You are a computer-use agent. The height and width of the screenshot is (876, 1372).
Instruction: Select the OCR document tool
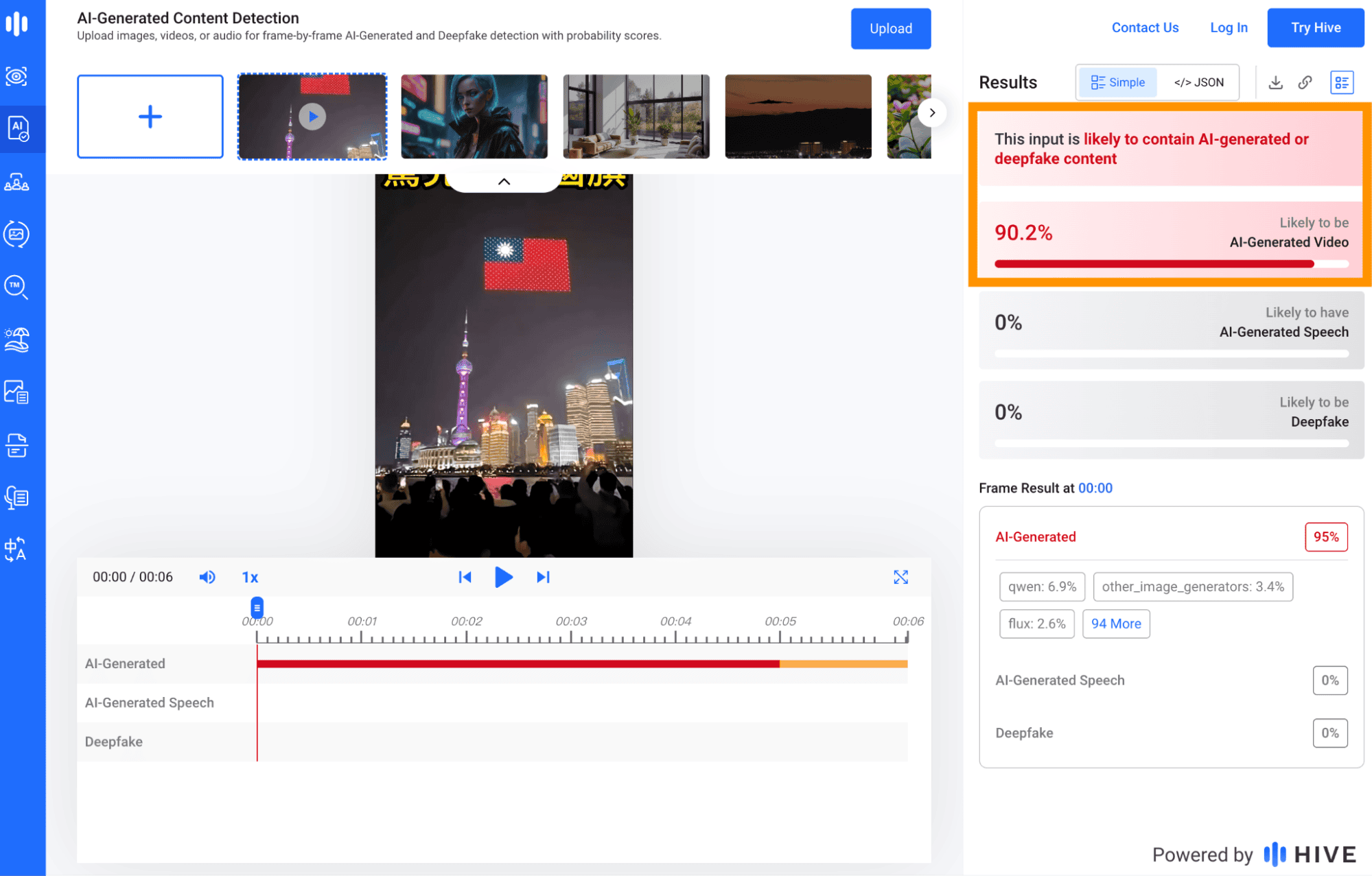click(x=17, y=445)
